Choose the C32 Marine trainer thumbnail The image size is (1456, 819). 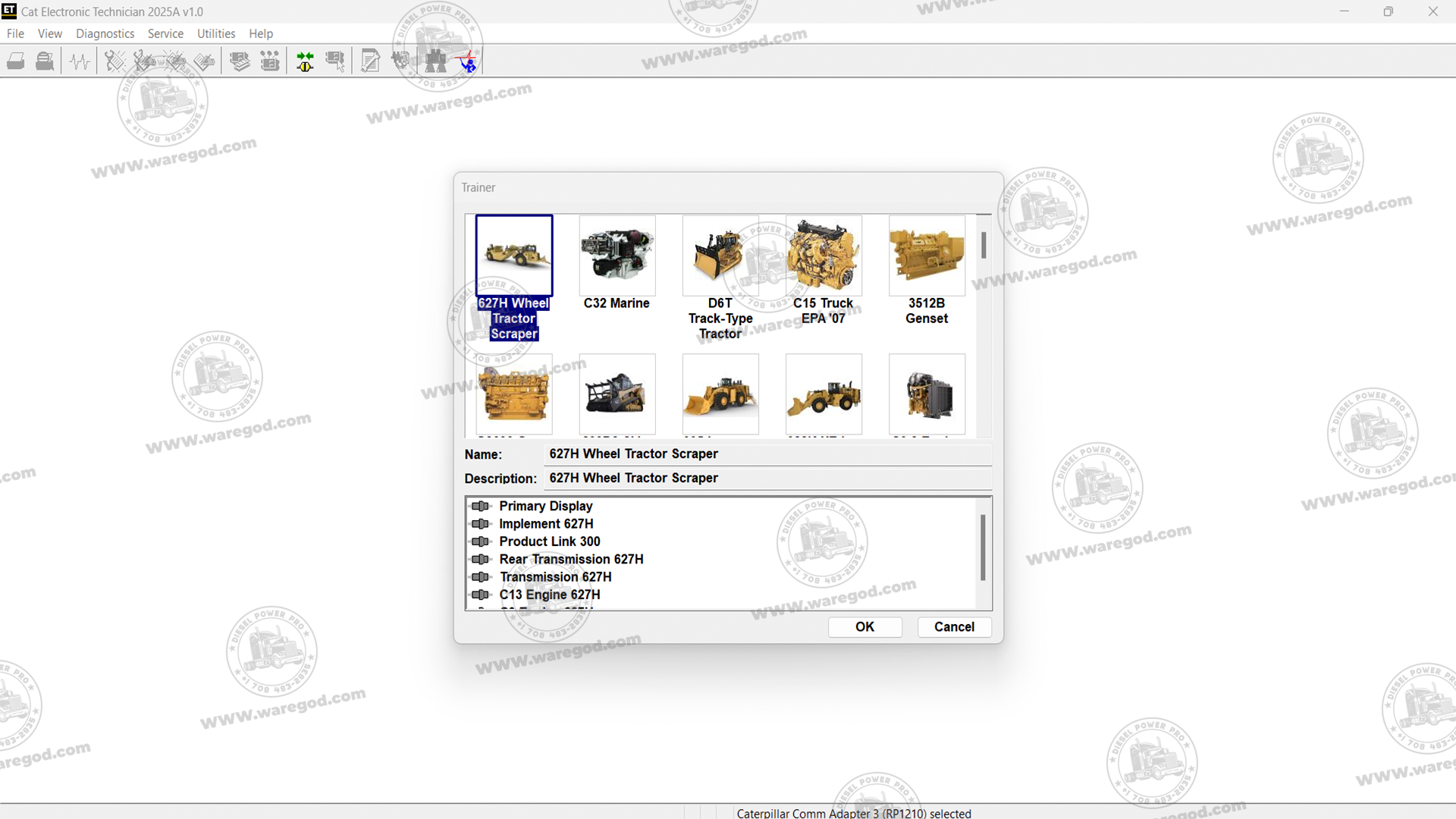617,256
